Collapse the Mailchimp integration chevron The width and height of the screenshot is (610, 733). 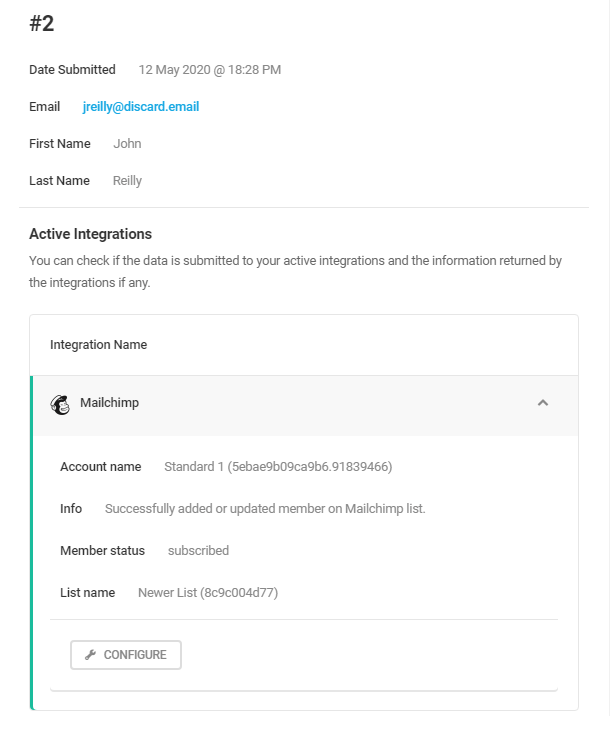542,402
